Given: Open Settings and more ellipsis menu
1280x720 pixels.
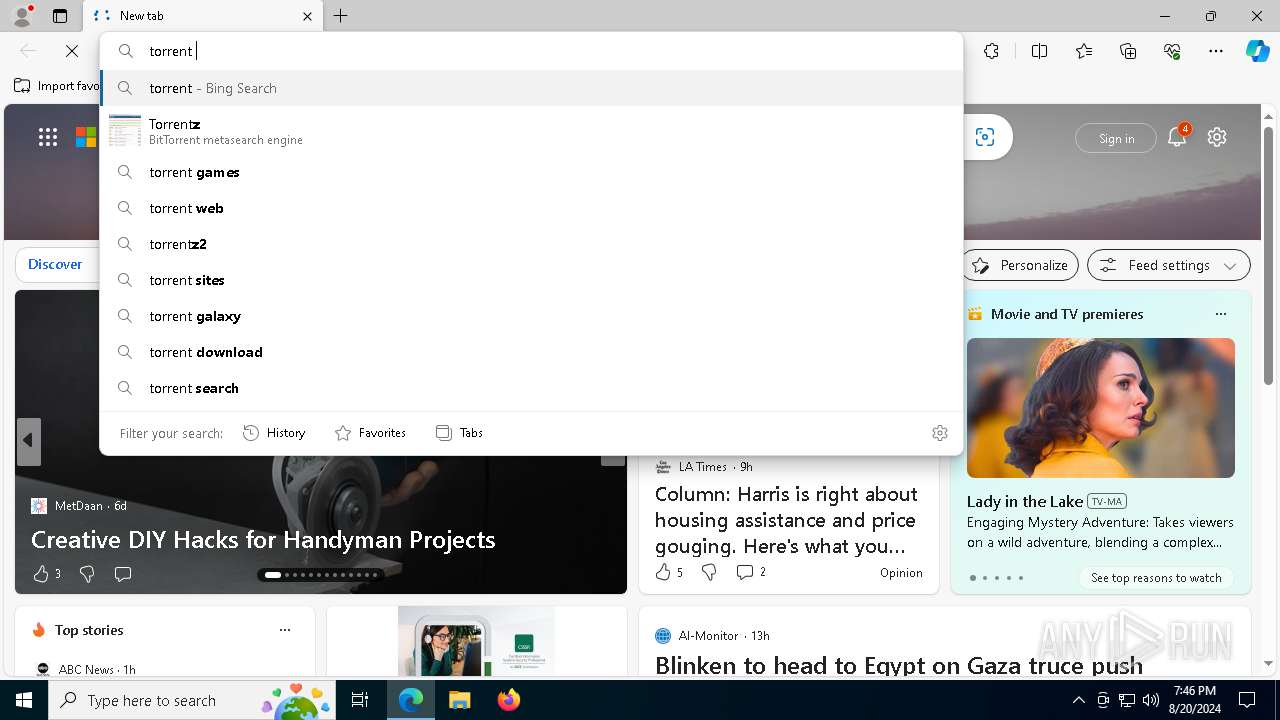Looking at the screenshot, I should pos(1216,51).
